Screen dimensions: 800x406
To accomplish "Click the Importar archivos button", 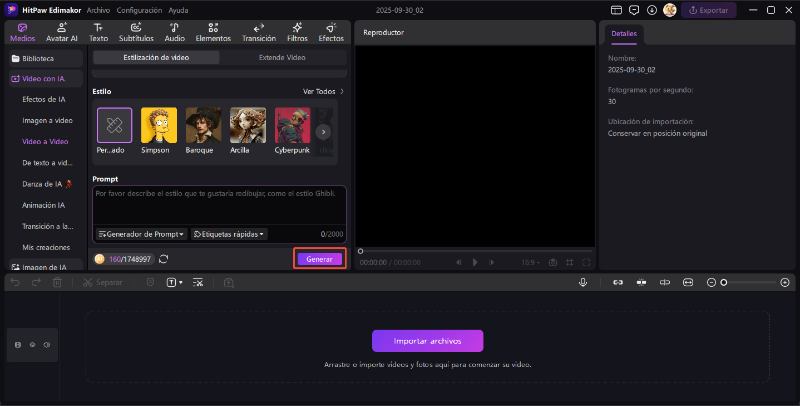I will (427, 341).
